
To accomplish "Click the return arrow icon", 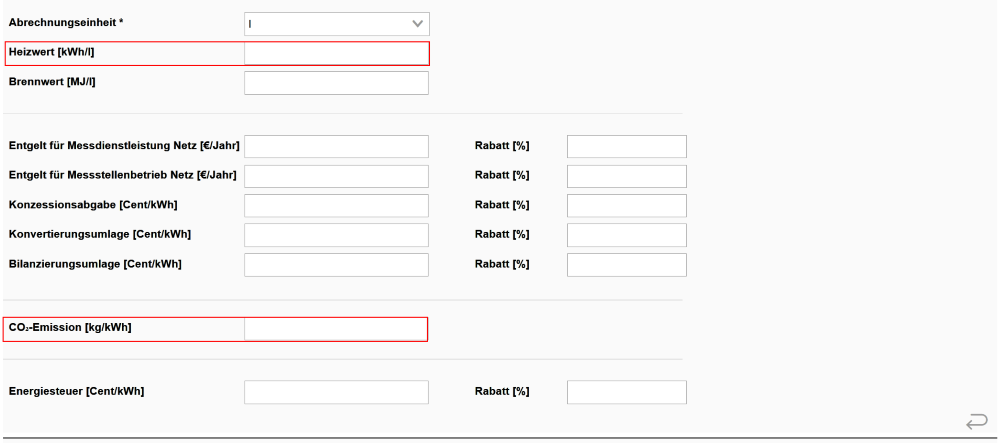I will 977,423.
